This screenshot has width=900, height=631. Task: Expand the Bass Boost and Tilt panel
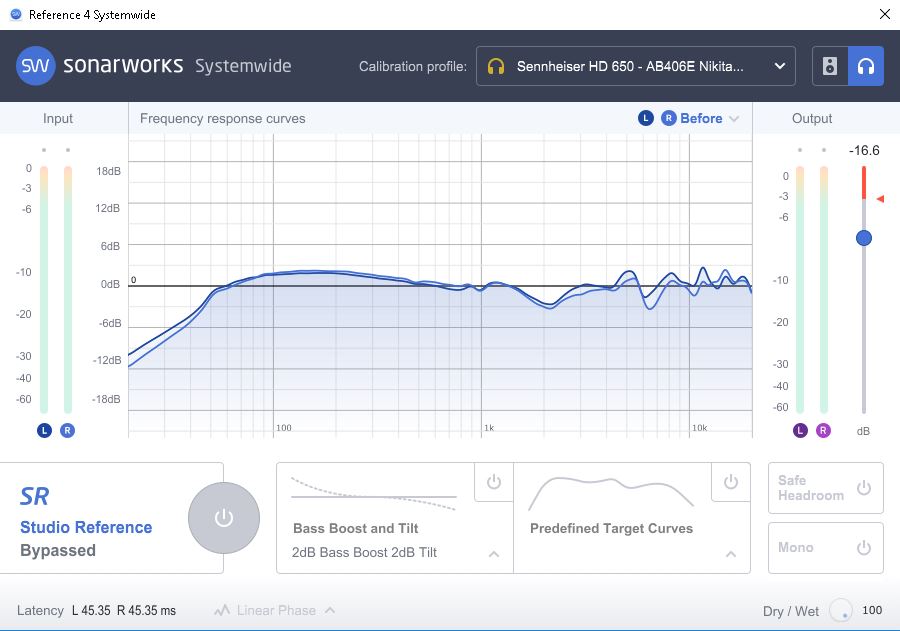pyautogui.click(x=494, y=554)
